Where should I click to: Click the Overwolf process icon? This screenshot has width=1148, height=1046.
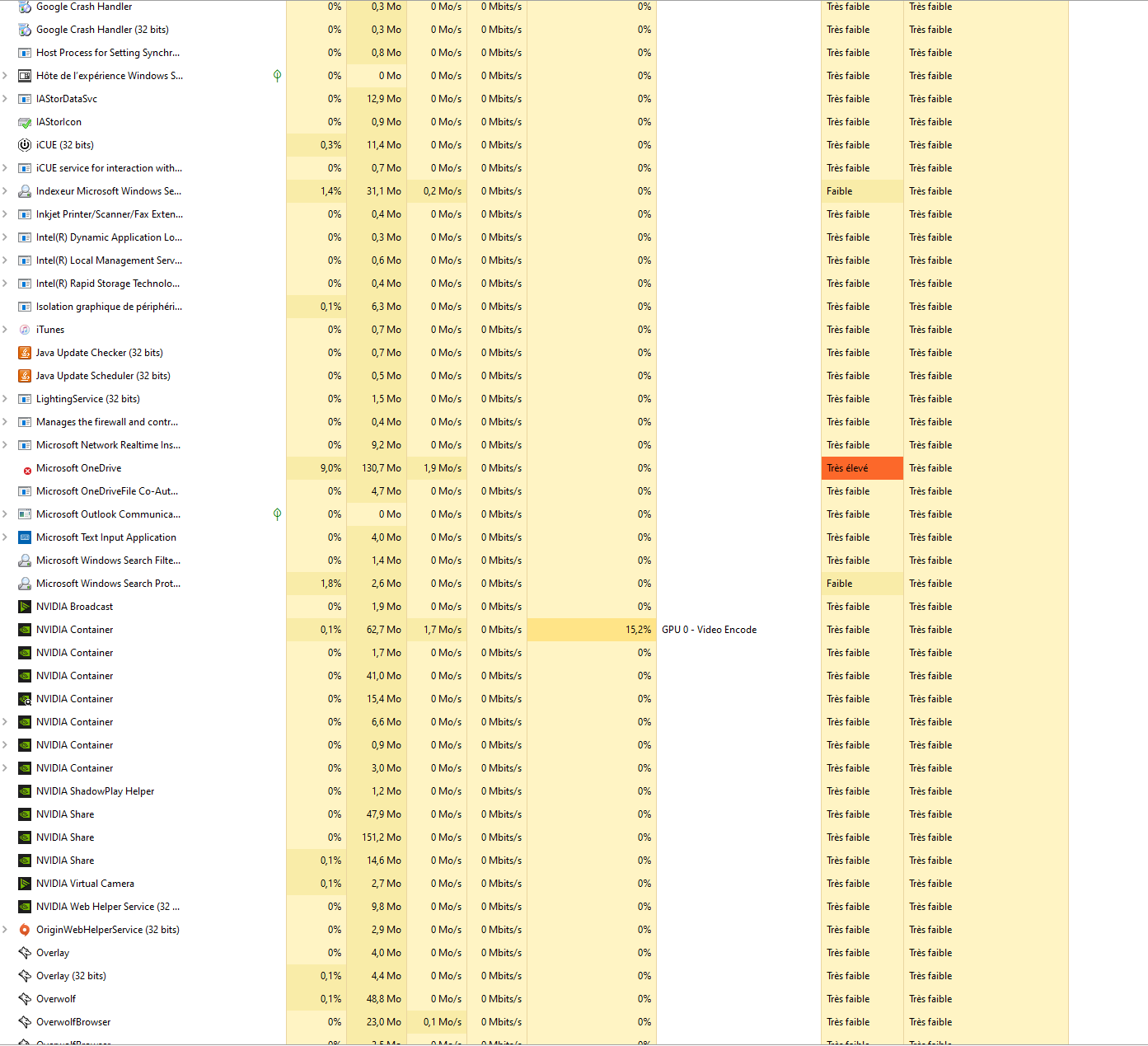pyautogui.click(x=25, y=999)
